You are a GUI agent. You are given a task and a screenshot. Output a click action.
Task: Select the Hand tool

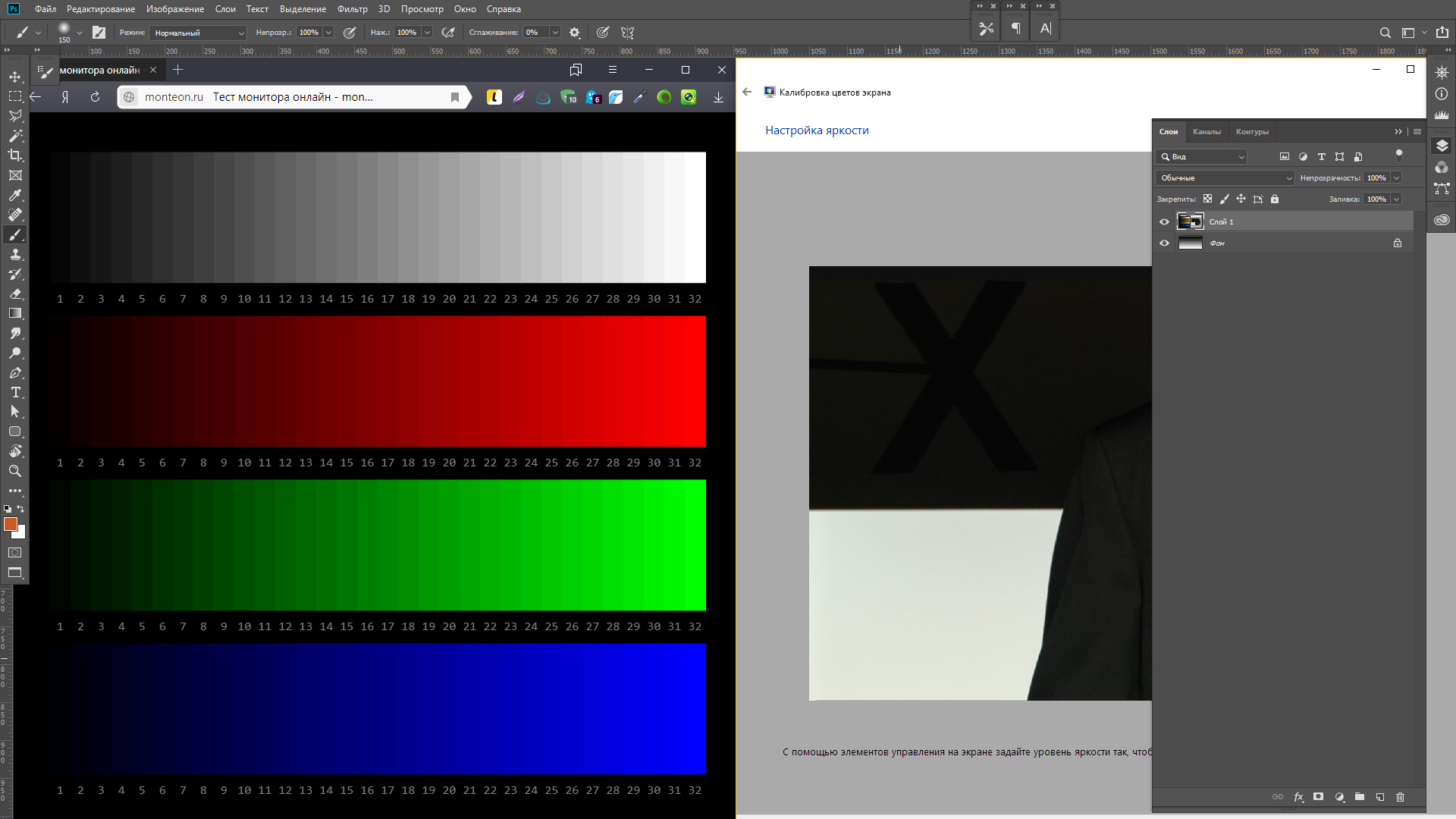(x=15, y=451)
